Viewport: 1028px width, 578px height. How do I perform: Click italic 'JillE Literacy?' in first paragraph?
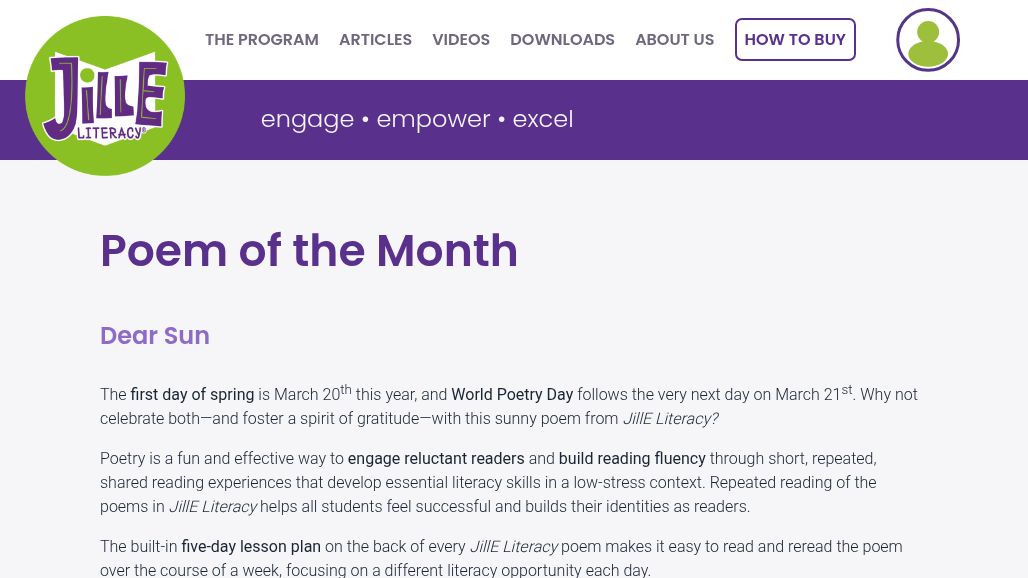click(x=670, y=419)
